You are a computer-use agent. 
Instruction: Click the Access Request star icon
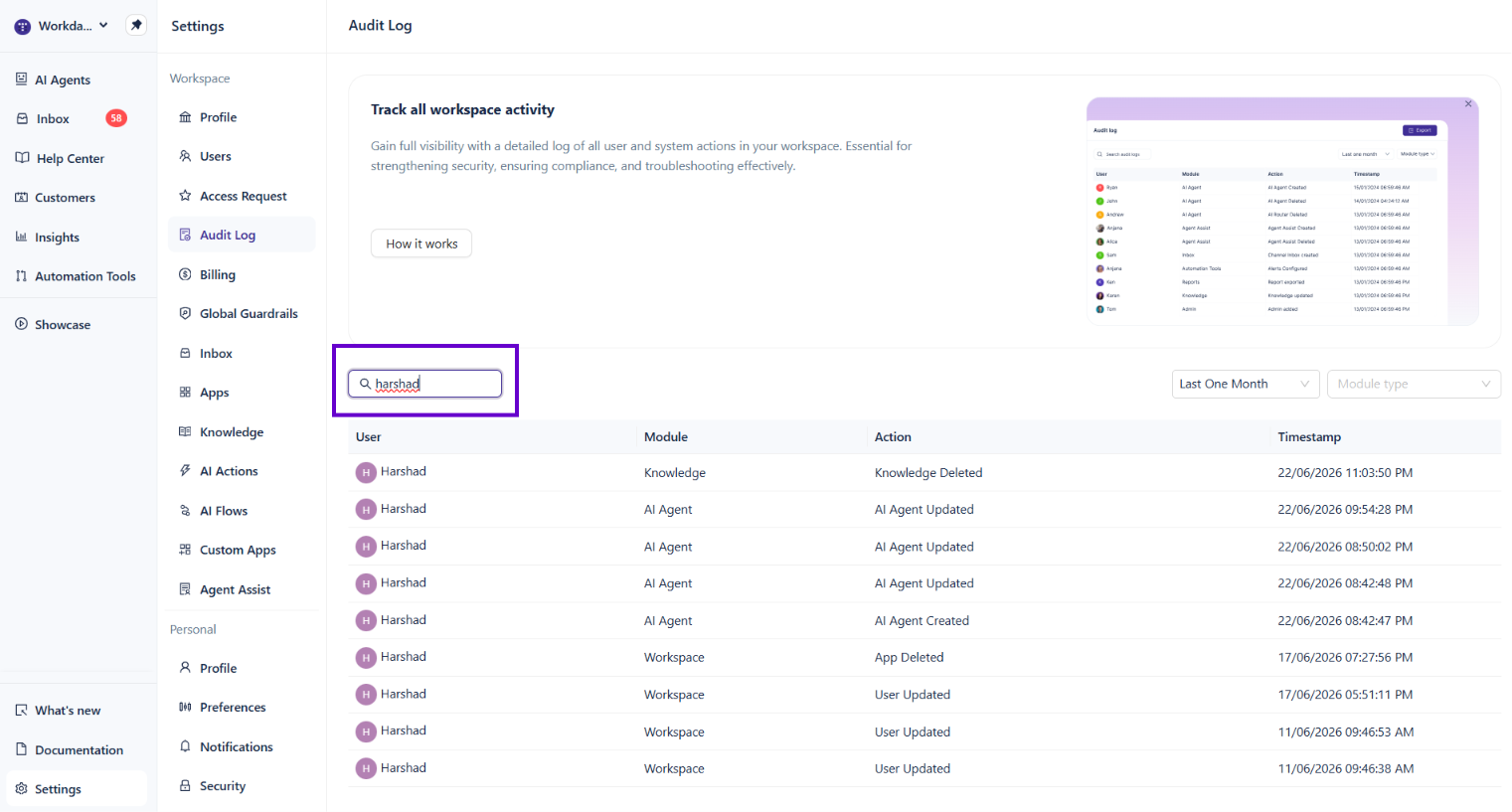click(185, 196)
